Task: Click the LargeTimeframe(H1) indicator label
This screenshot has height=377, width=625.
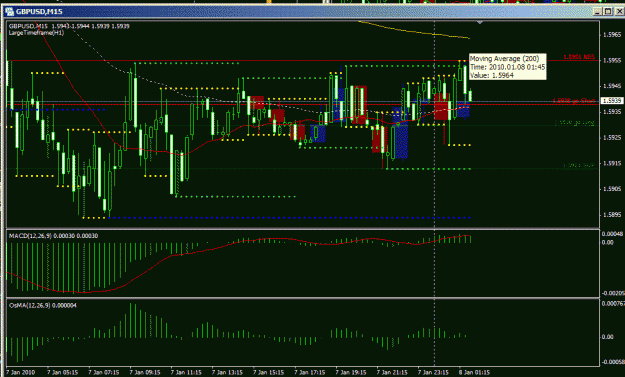Action: pyautogui.click(x=36, y=33)
